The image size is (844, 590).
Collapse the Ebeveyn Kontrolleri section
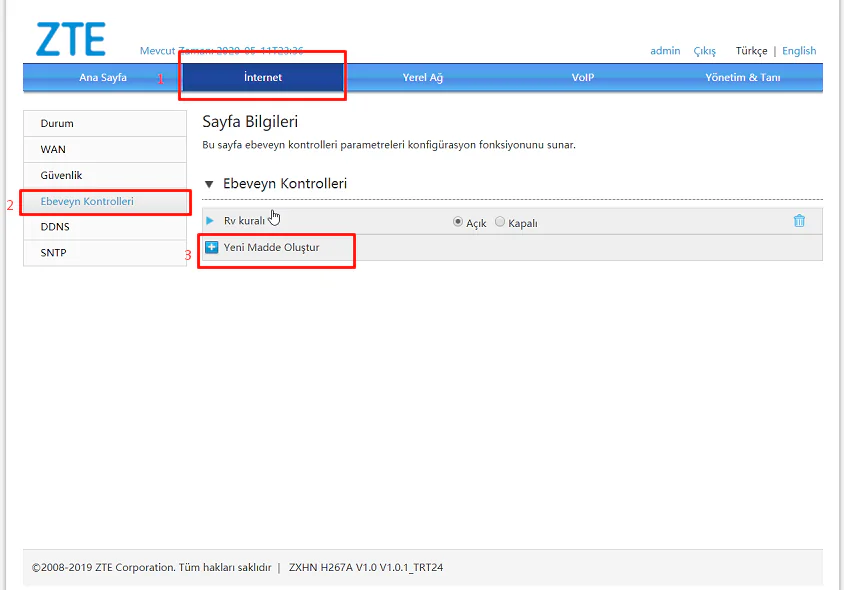pyautogui.click(x=209, y=183)
